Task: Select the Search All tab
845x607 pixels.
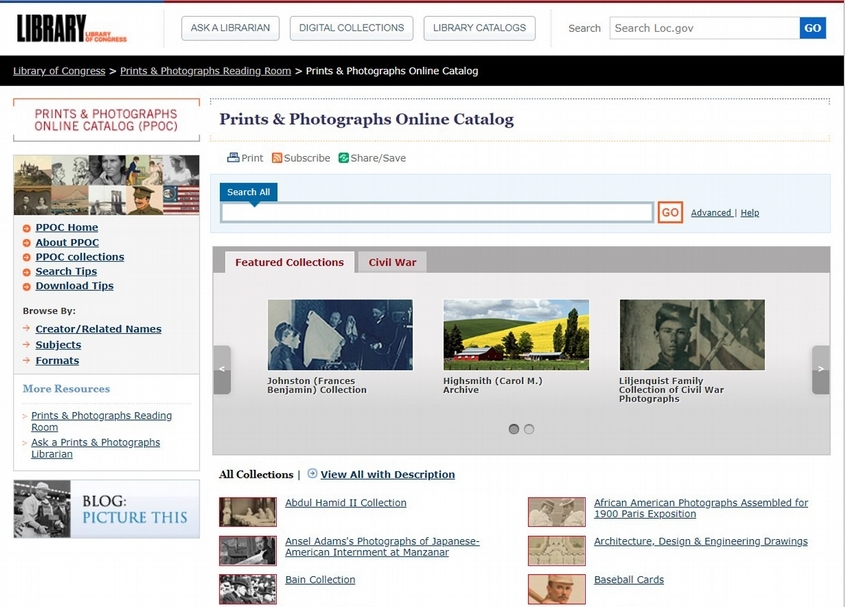Action: click(248, 192)
